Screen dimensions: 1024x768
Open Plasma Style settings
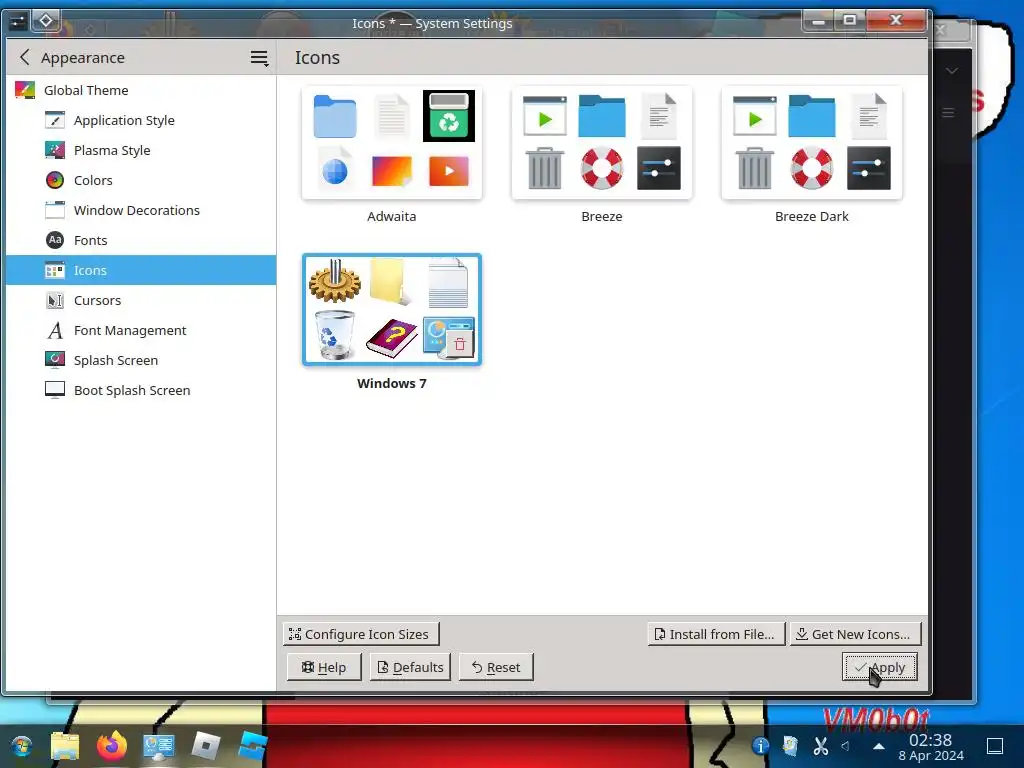tap(141, 150)
